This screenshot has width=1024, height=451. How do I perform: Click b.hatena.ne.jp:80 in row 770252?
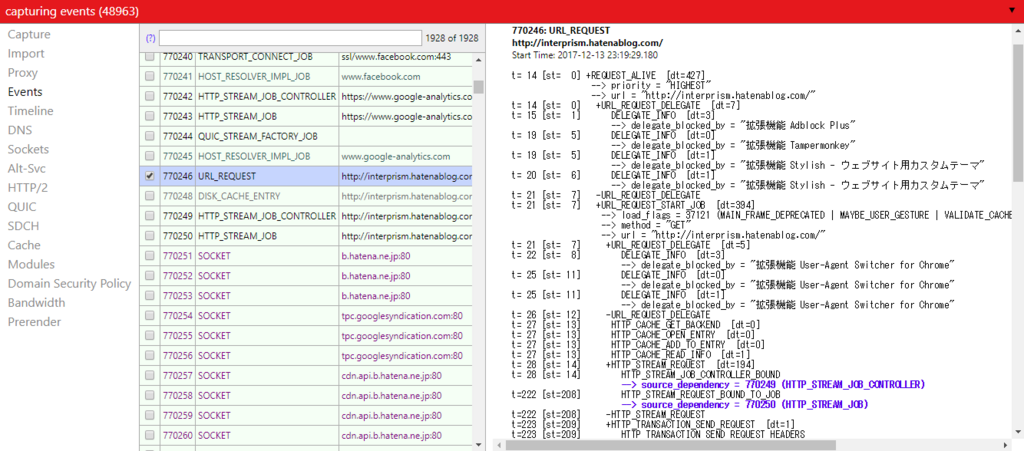(406, 275)
